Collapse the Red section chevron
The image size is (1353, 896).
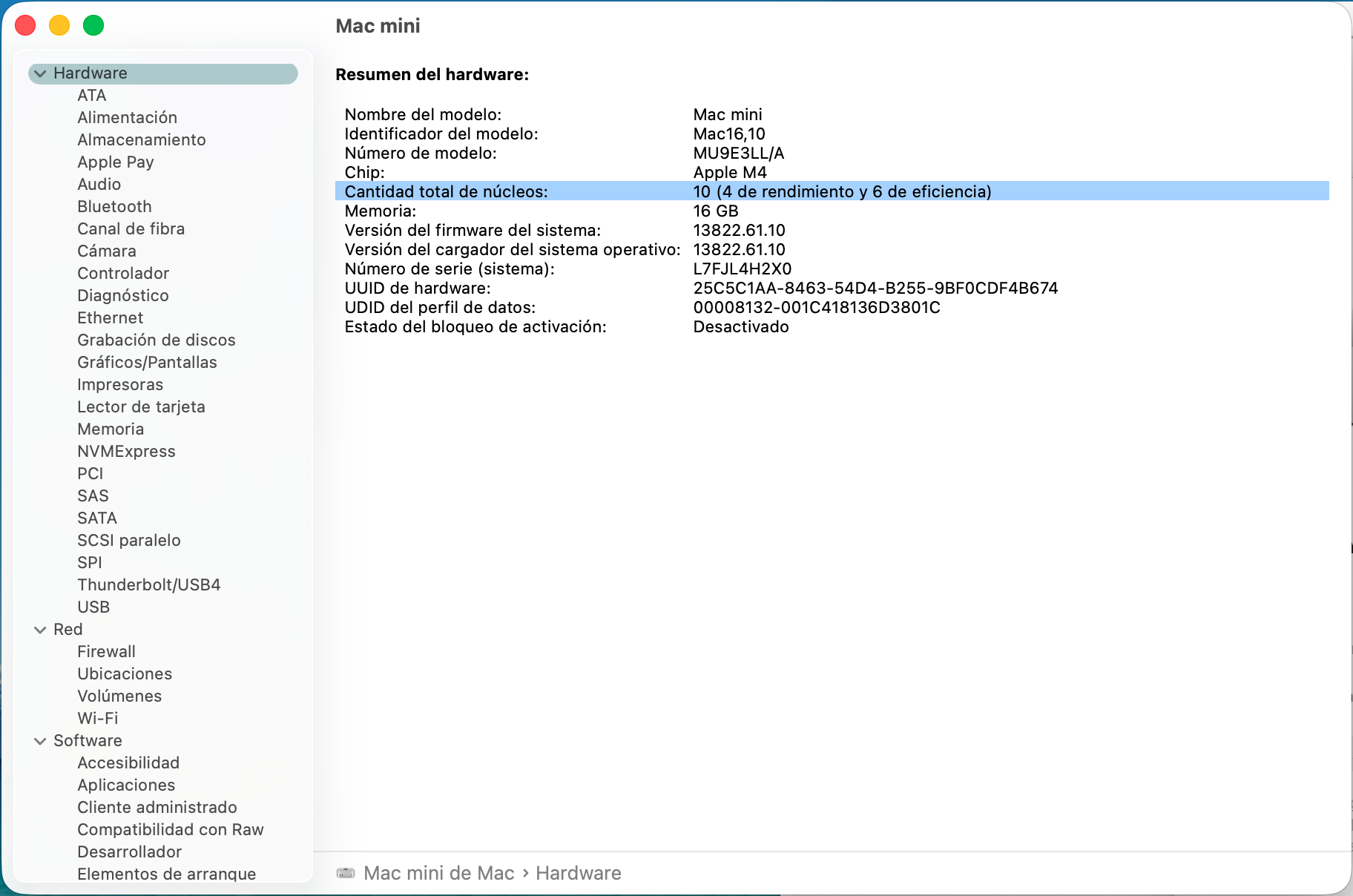click(x=40, y=630)
